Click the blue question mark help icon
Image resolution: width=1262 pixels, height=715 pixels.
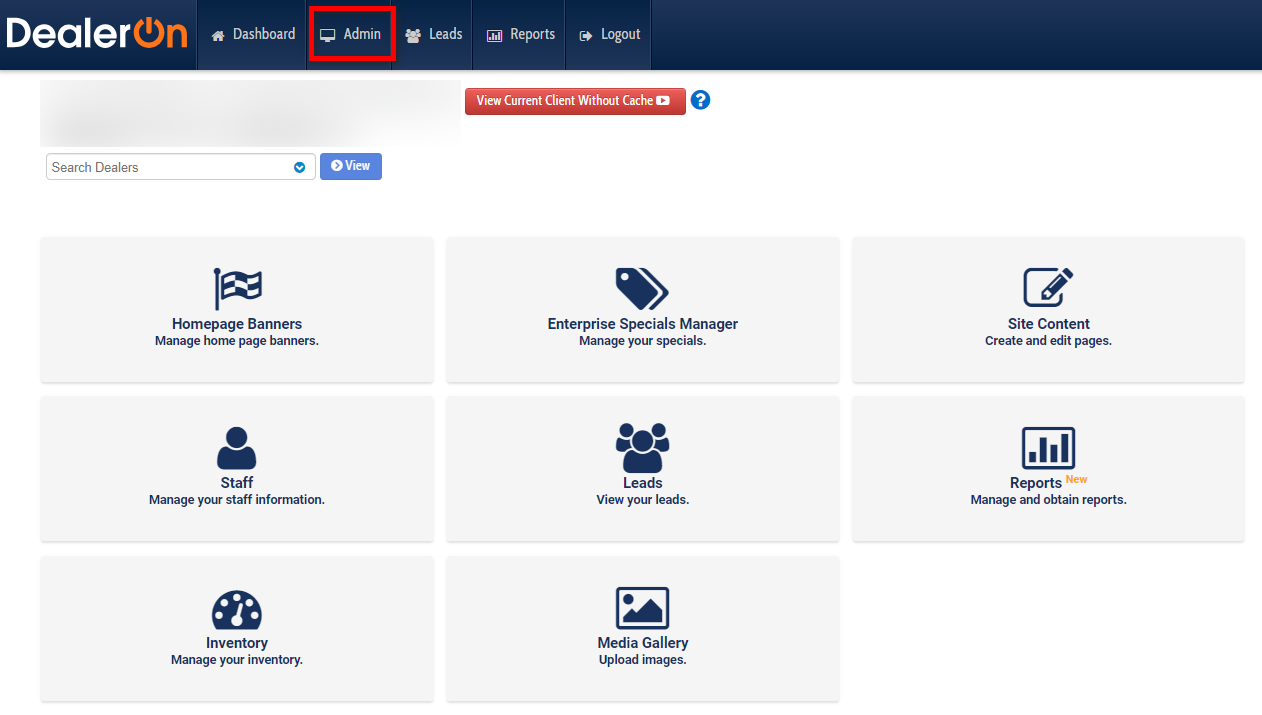pos(700,100)
